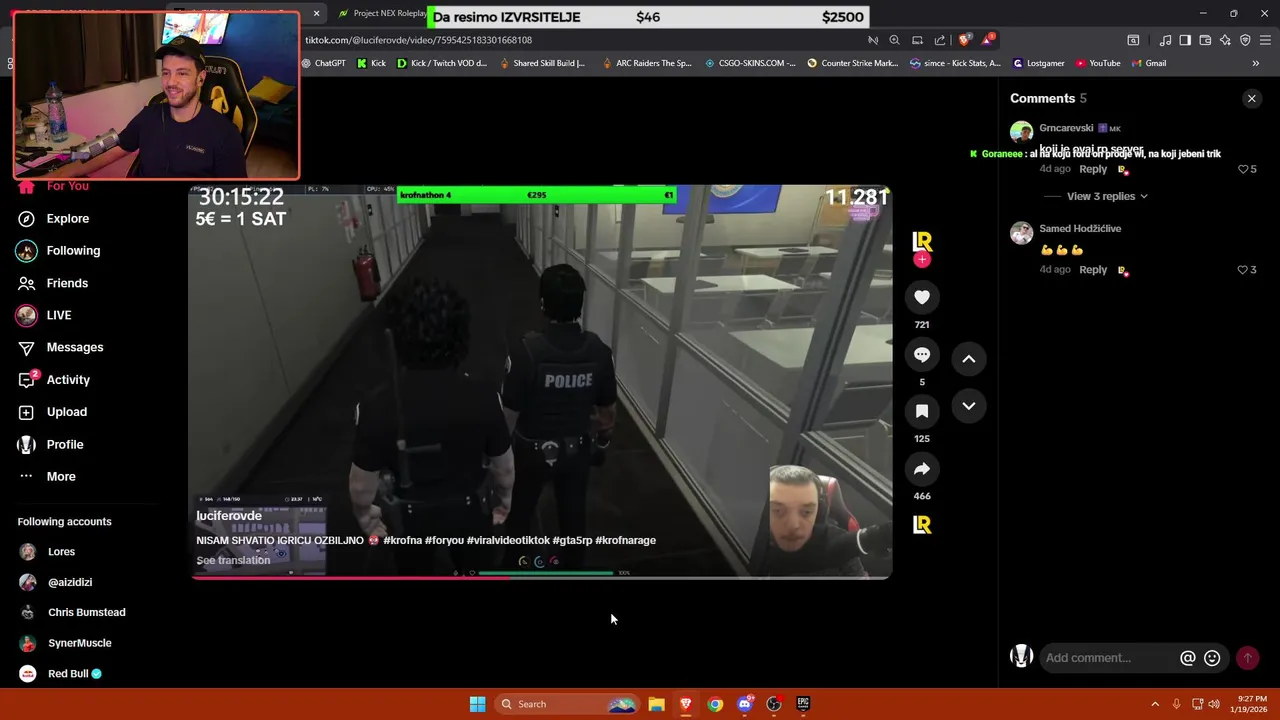This screenshot has width=1280, height=720.
Task: Open Windows Start menu
Action: pos(477,704)
